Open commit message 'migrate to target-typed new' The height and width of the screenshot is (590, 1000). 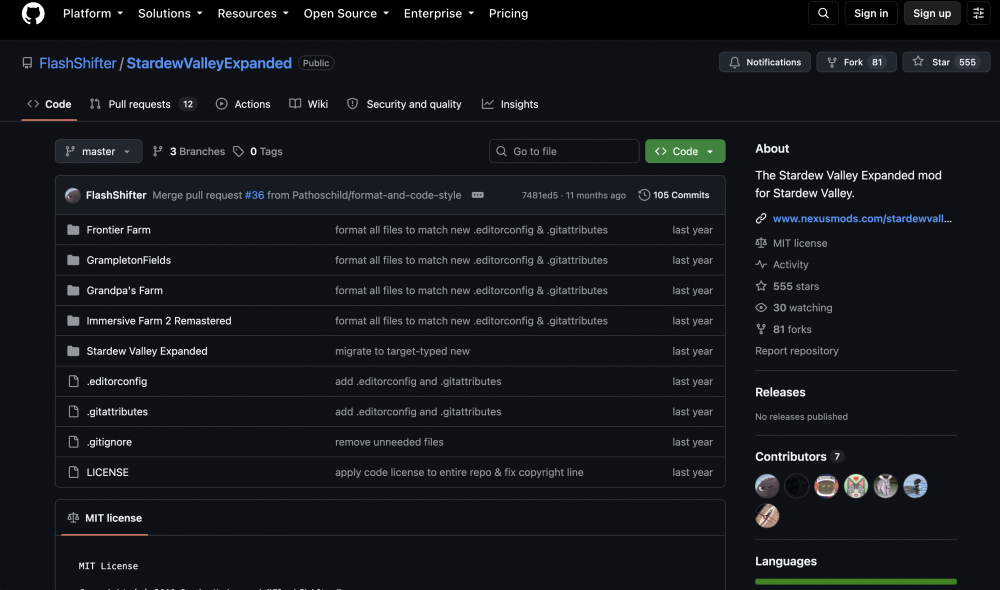coord(402,351)
